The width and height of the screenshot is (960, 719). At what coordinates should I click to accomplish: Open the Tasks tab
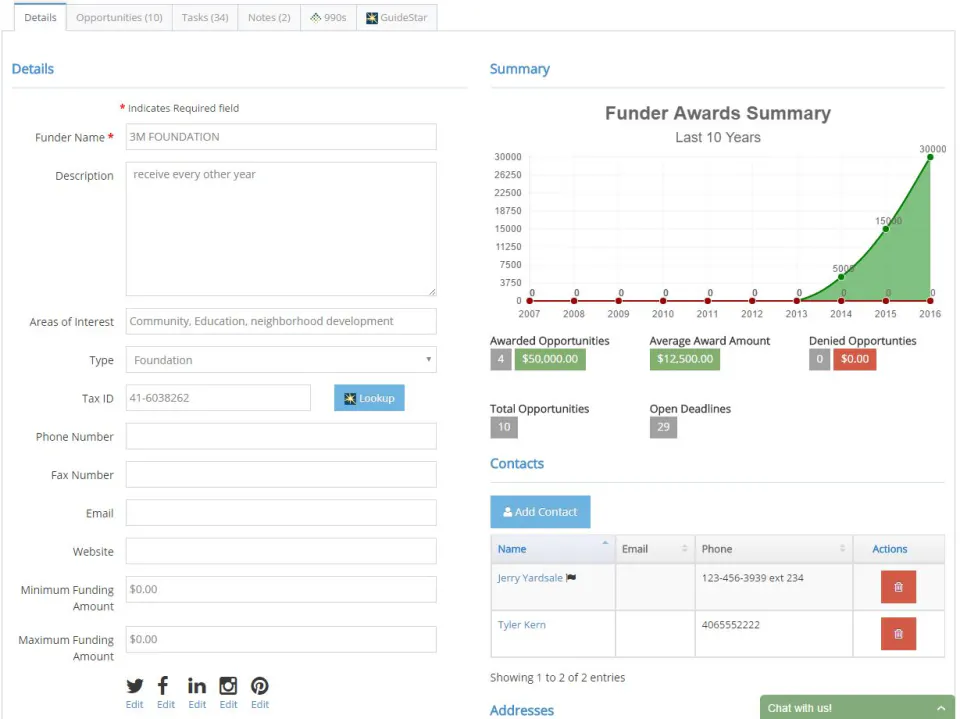coord(204,17)
